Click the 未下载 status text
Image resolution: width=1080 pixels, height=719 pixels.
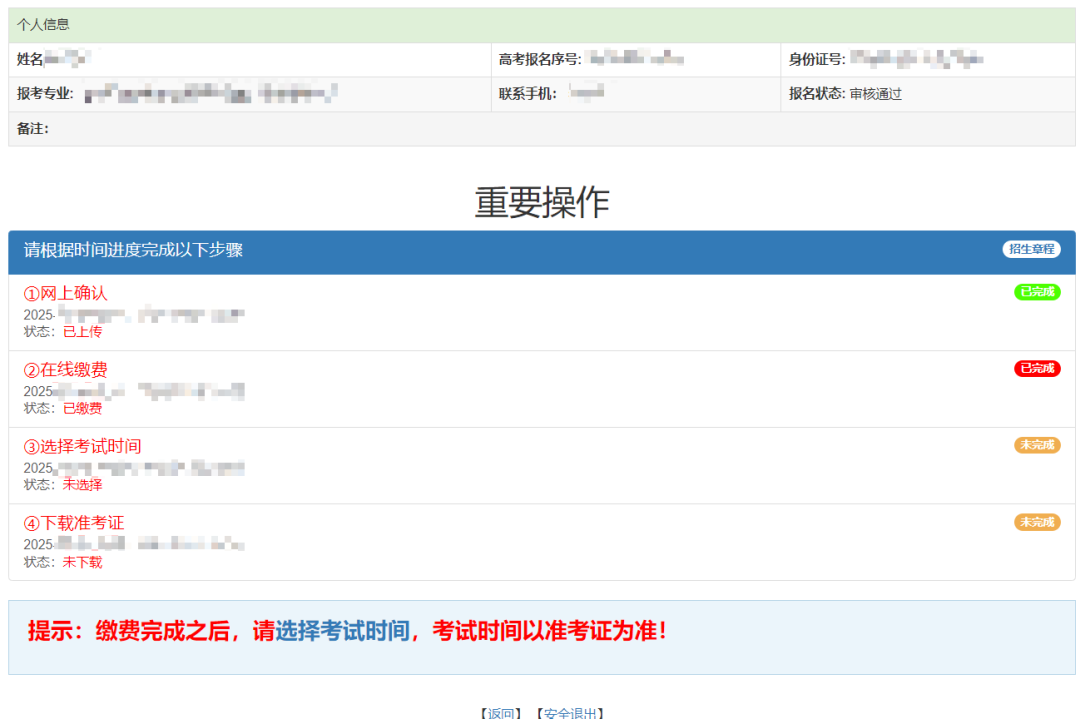[82, 562]
